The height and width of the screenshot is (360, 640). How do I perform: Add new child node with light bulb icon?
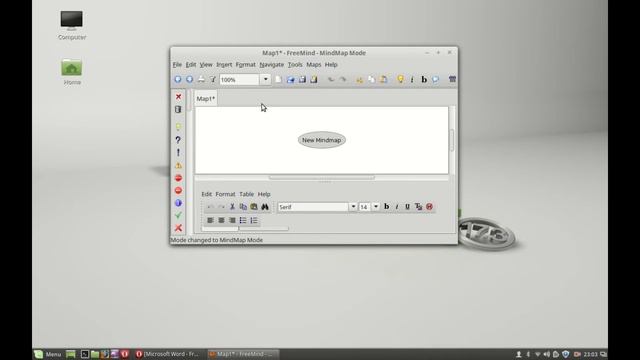[x=400, y=79]
